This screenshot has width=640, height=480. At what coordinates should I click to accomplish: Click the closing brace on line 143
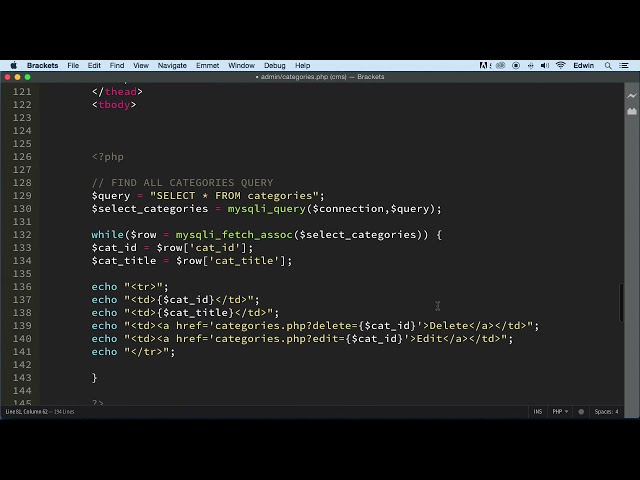point(94,378)
